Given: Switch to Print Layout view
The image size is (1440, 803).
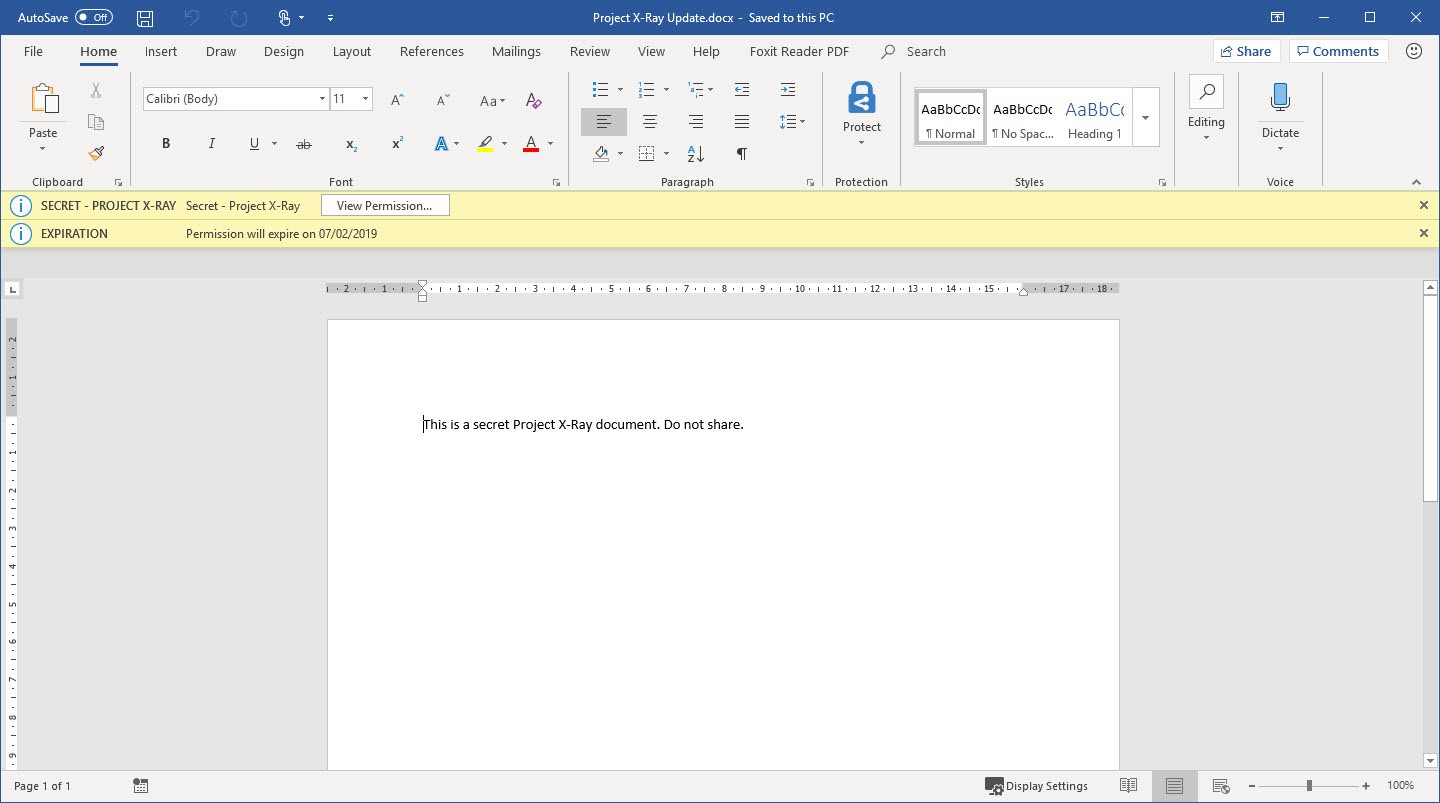Looking at the screenshot, I should [x=1174, y=786].
